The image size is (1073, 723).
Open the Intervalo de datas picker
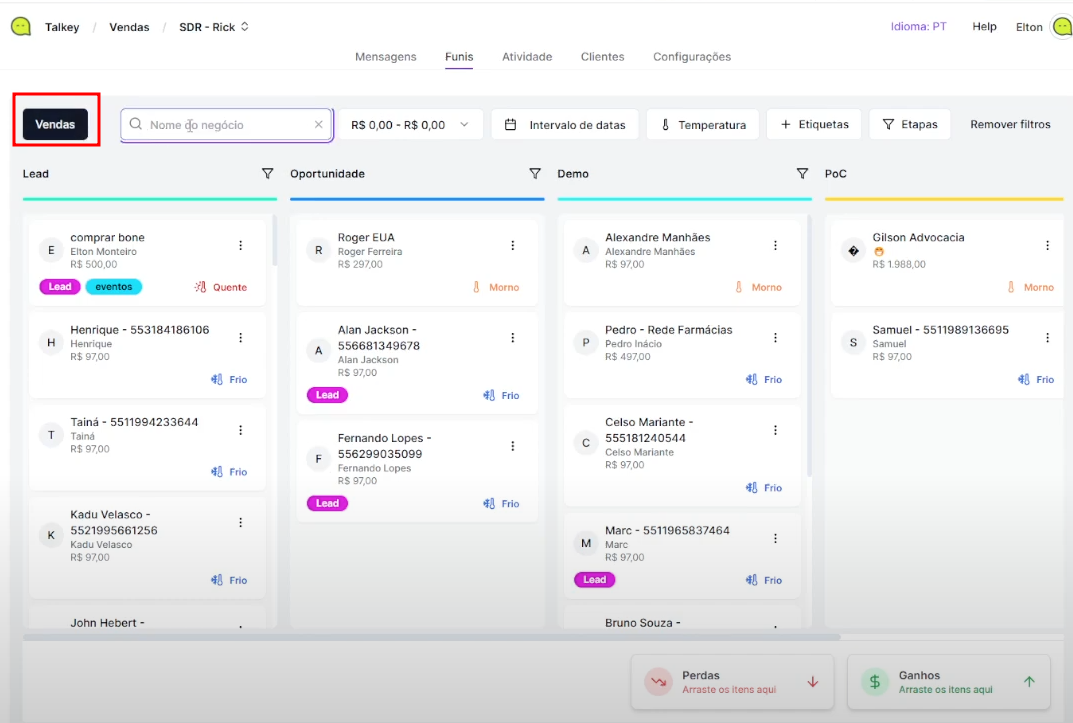tap(565, 125)
